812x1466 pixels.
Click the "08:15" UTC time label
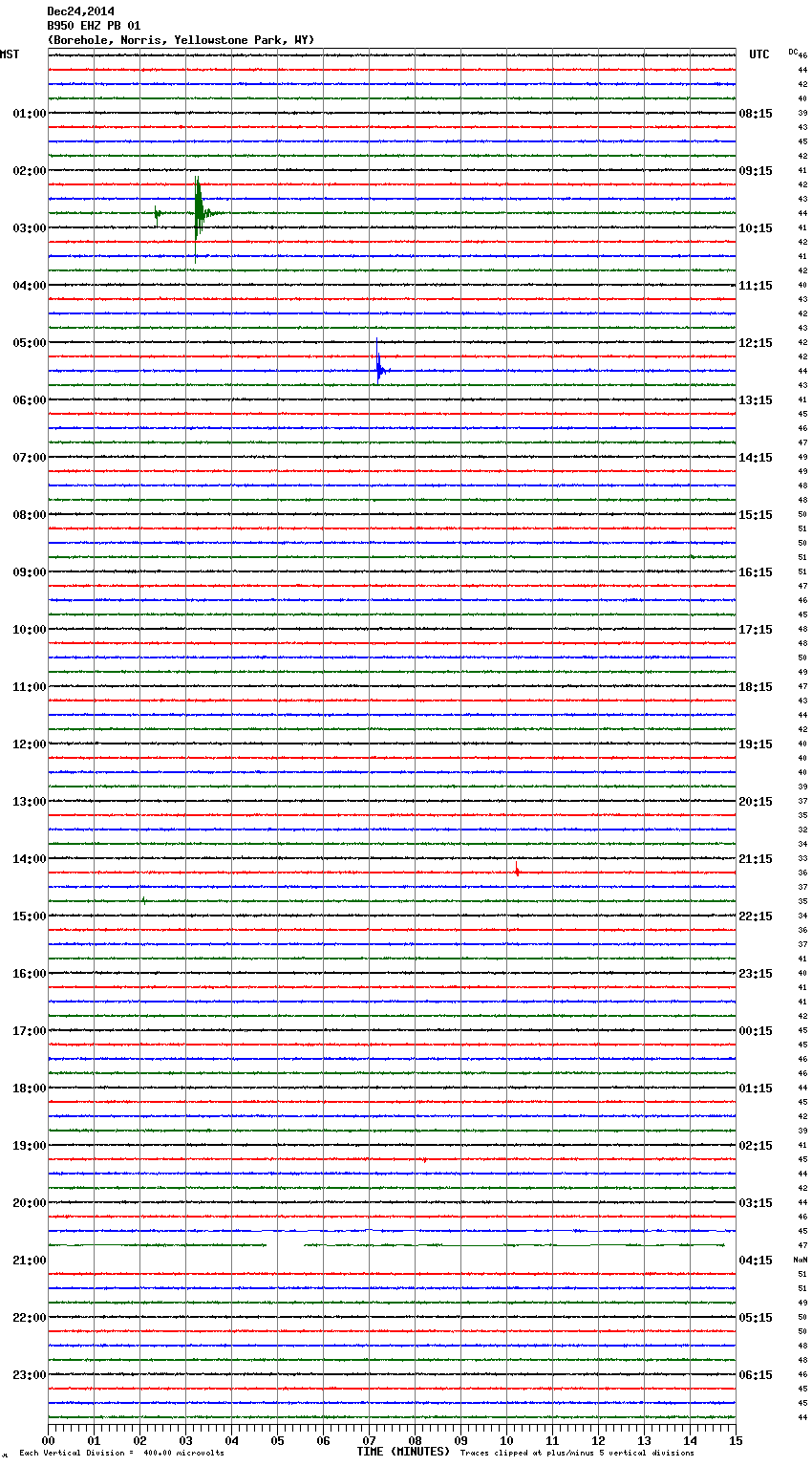tap(756, 114)
